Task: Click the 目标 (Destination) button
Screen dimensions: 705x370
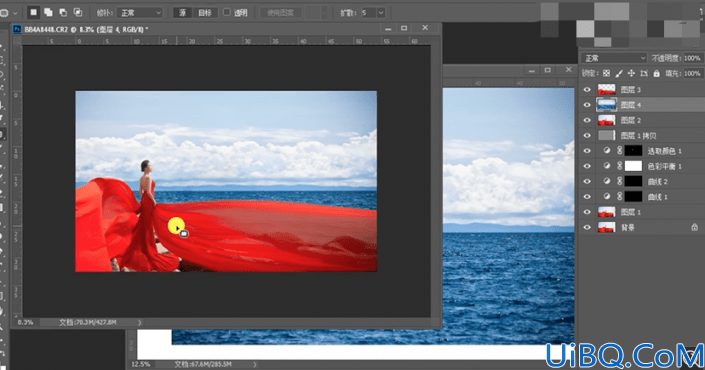Action: [x=205, y=13]
